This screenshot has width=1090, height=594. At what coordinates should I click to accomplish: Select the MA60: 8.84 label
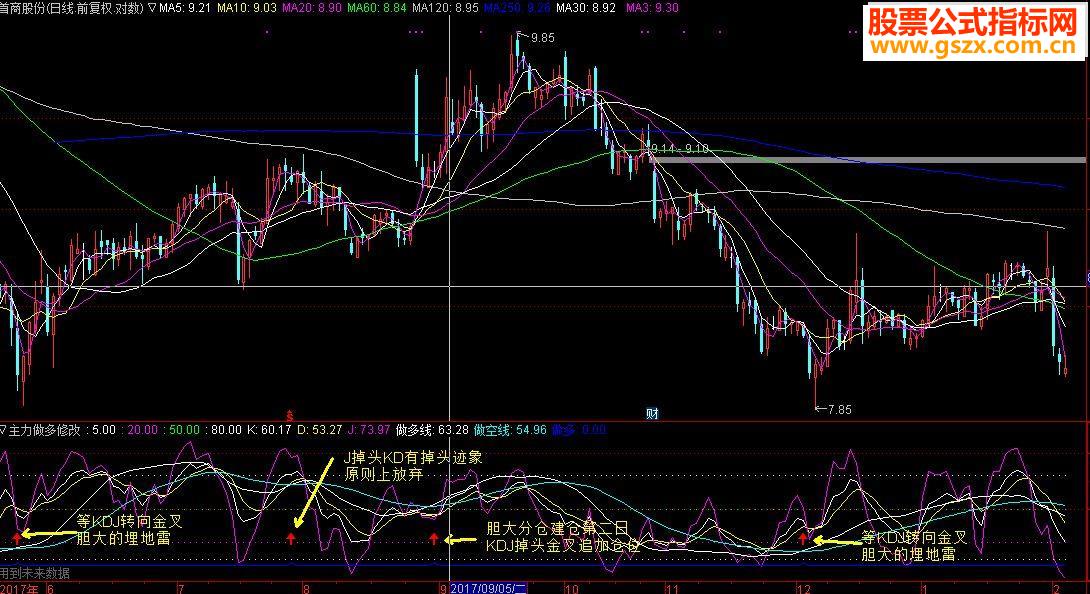click(377, 8)
